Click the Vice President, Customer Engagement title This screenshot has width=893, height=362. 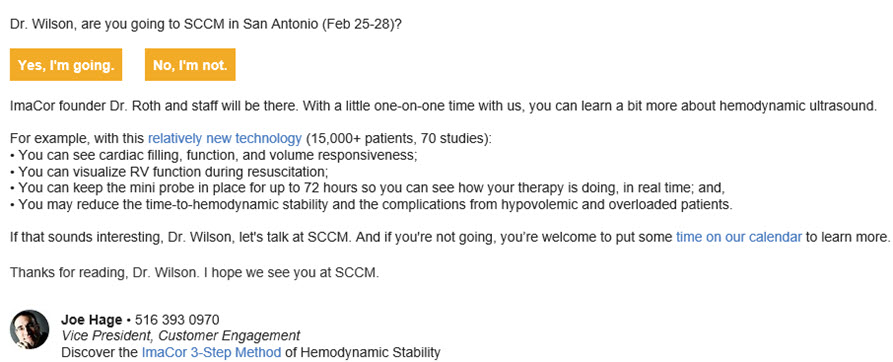coord(181,336)
